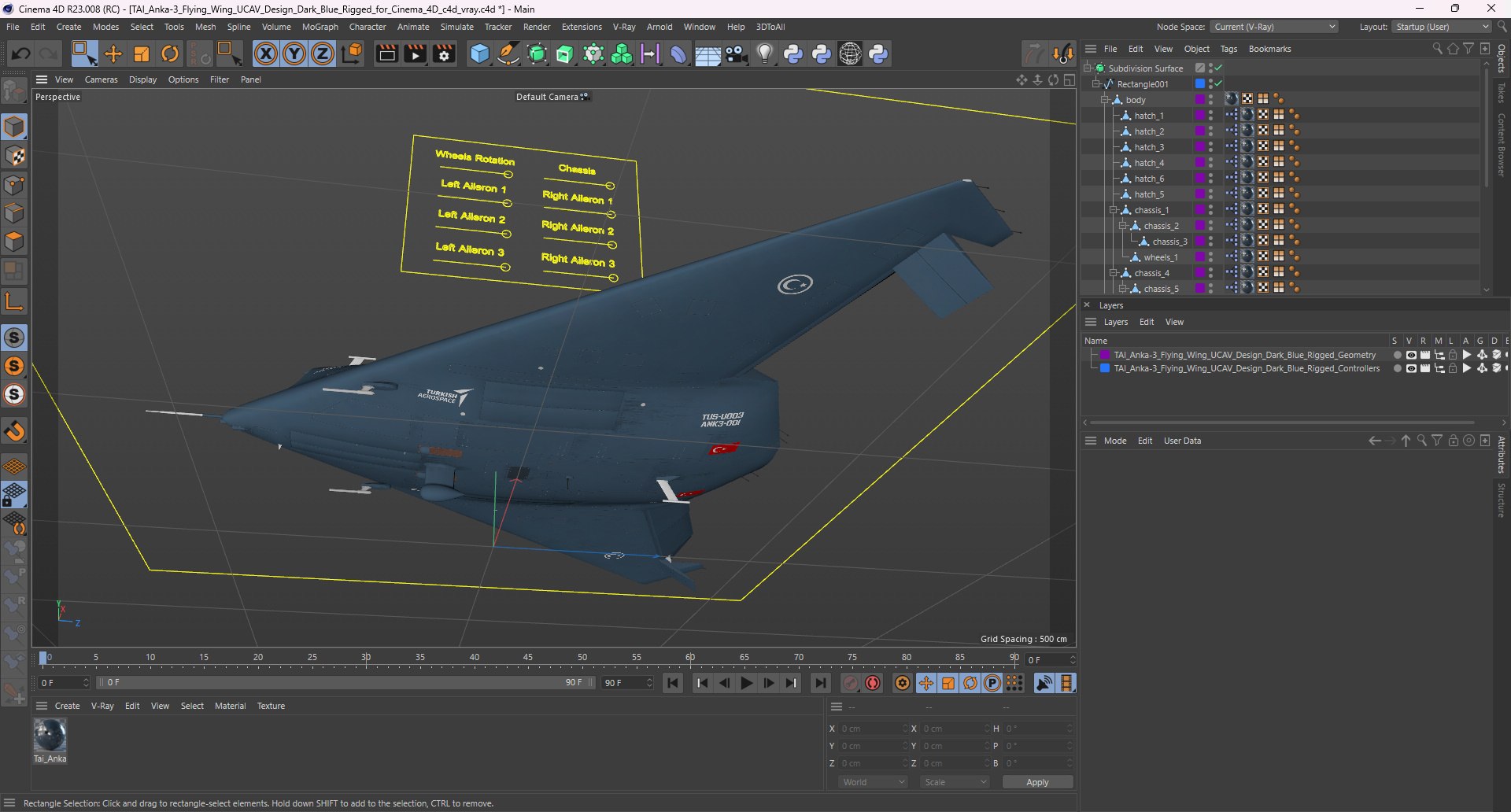Screen dimensions: 1511x812
Task: Toggle Z axis lock
Action: 323,54
